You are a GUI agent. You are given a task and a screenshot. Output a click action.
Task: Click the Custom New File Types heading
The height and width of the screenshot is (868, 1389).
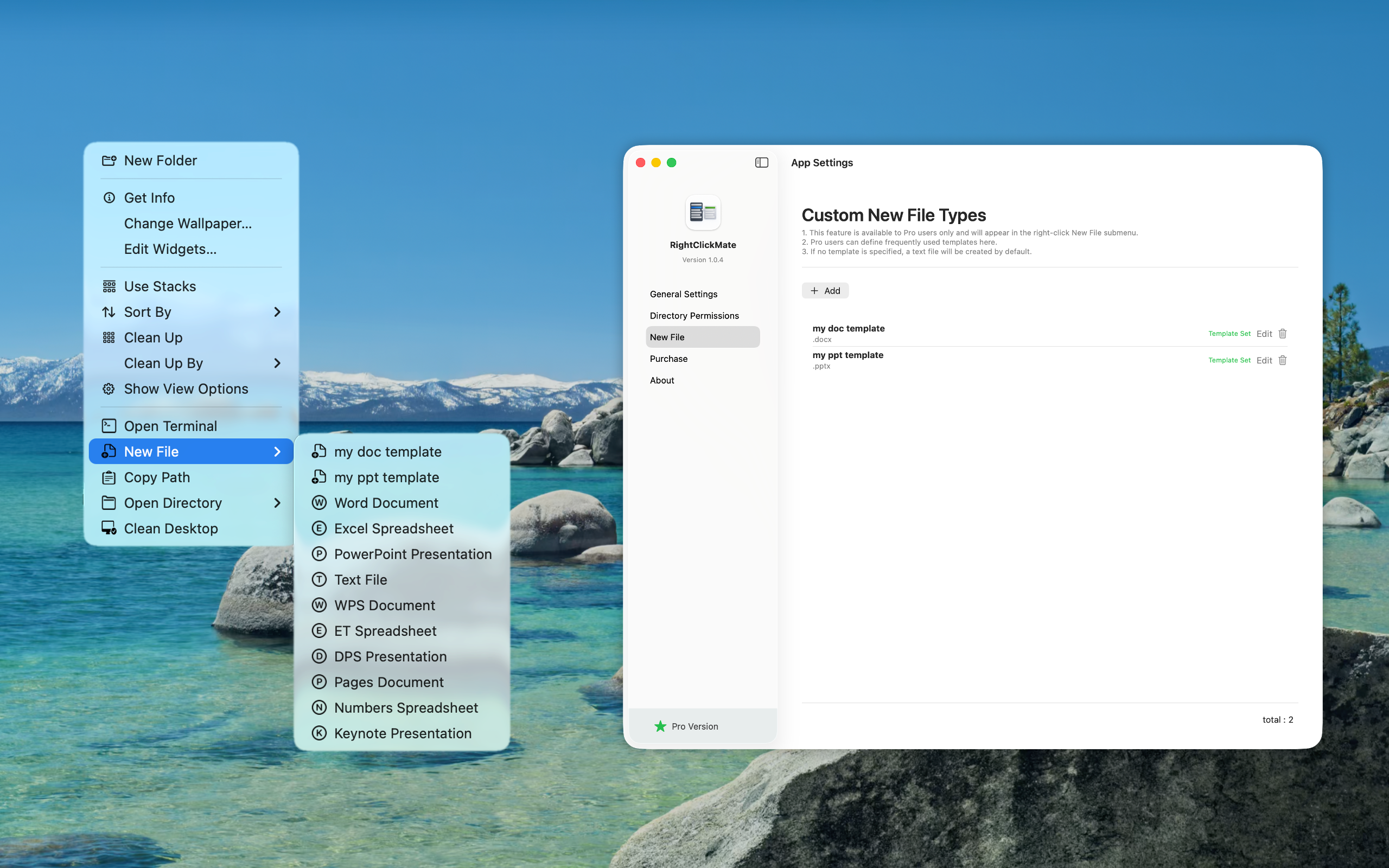pyautogui.click(x=894, y=215)
